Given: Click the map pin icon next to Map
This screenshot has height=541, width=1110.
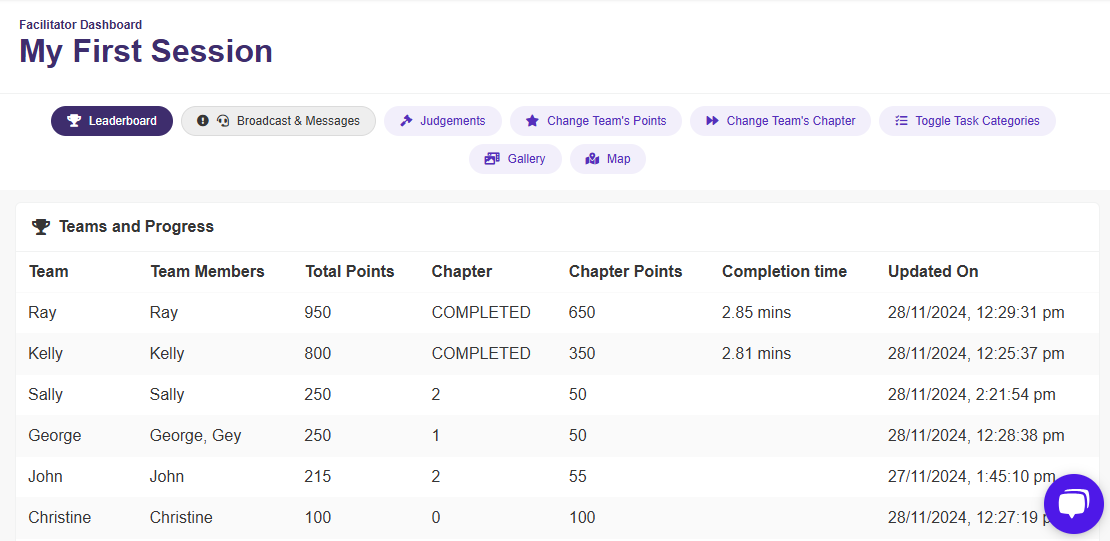Looking at the screenshot, I should tap(593, 159).
